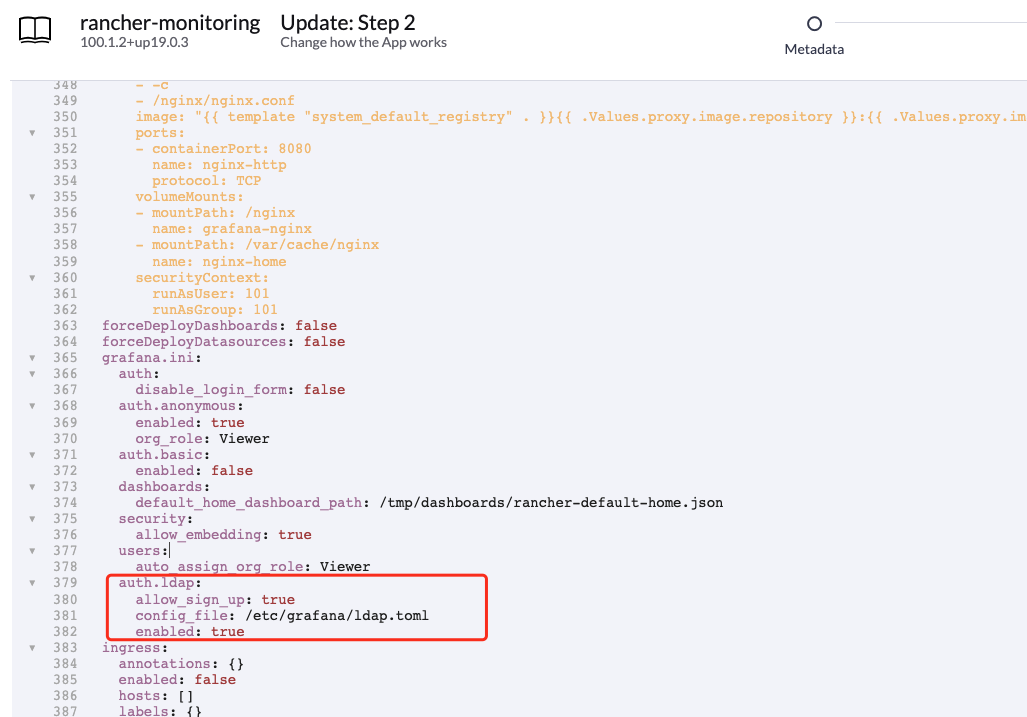1027x717 pixels.
Task: Click line number 374 in gutter
Action: [x=65, y=503]
